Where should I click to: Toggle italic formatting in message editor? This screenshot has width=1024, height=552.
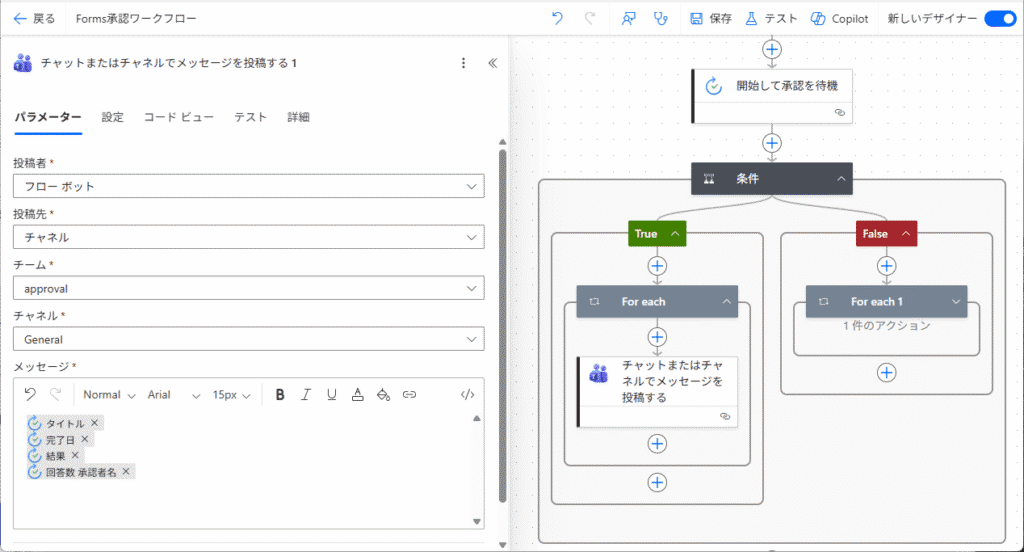(306, 395)
